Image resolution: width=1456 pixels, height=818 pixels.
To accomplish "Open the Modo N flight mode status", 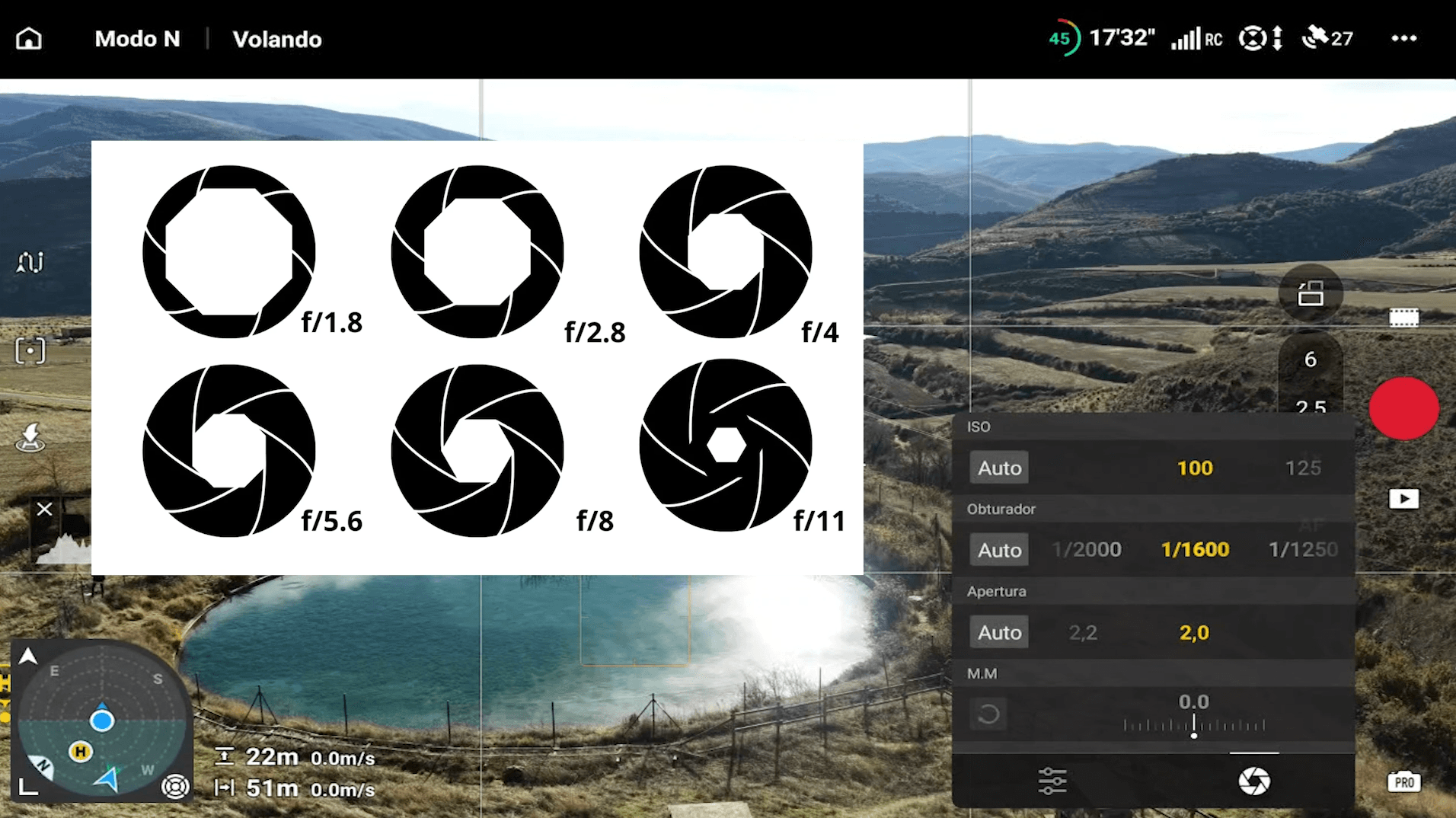I will click(137, 39).
